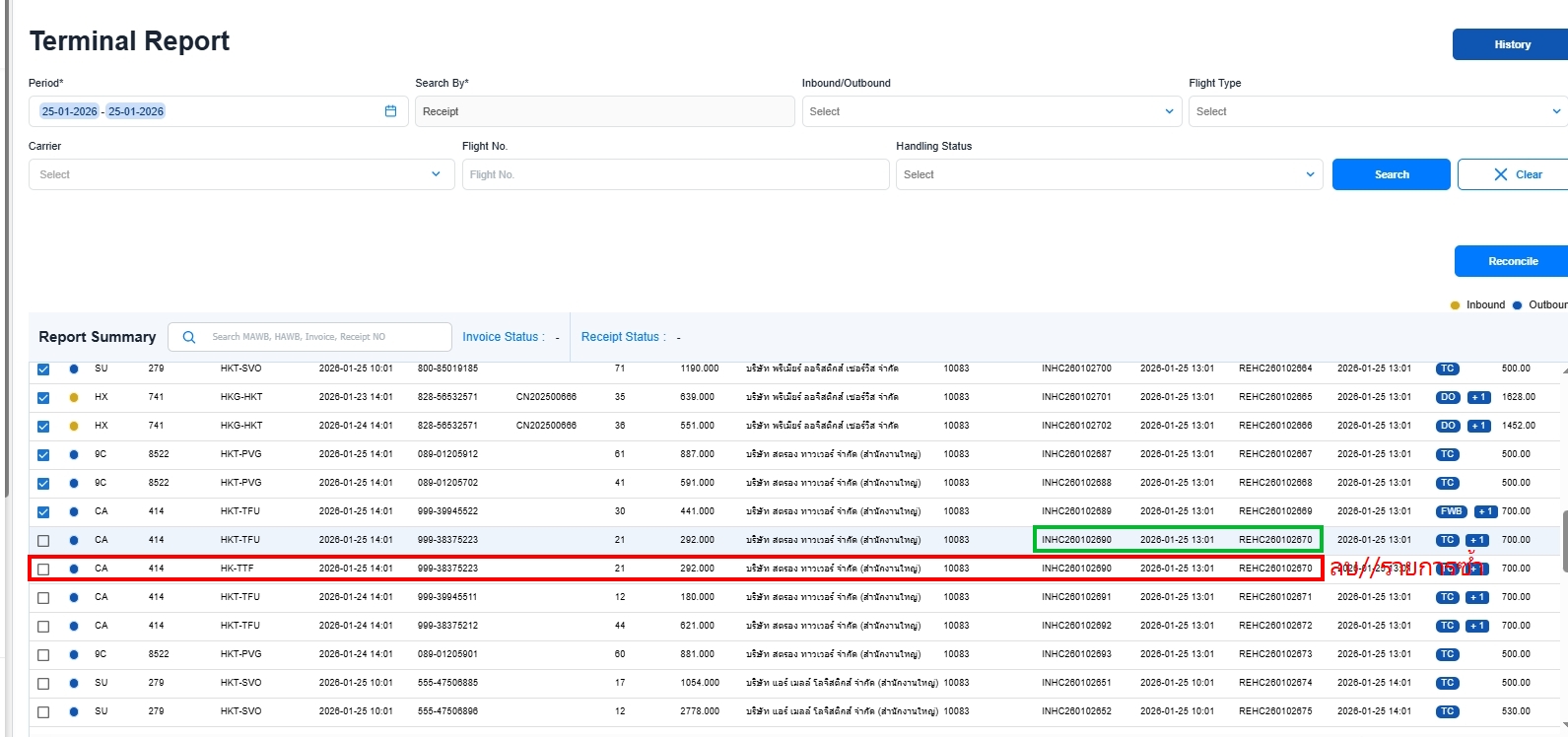The width and height of the screenshot is (1568, 737).
Task: Open the calendar icon in Period field
Action: tap(390, 111)
